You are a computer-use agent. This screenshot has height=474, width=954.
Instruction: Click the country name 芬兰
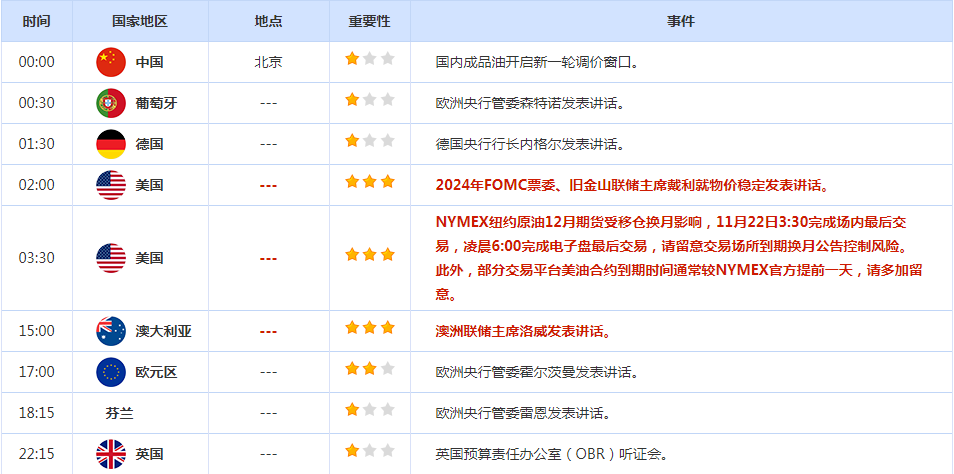click(119, 414)
